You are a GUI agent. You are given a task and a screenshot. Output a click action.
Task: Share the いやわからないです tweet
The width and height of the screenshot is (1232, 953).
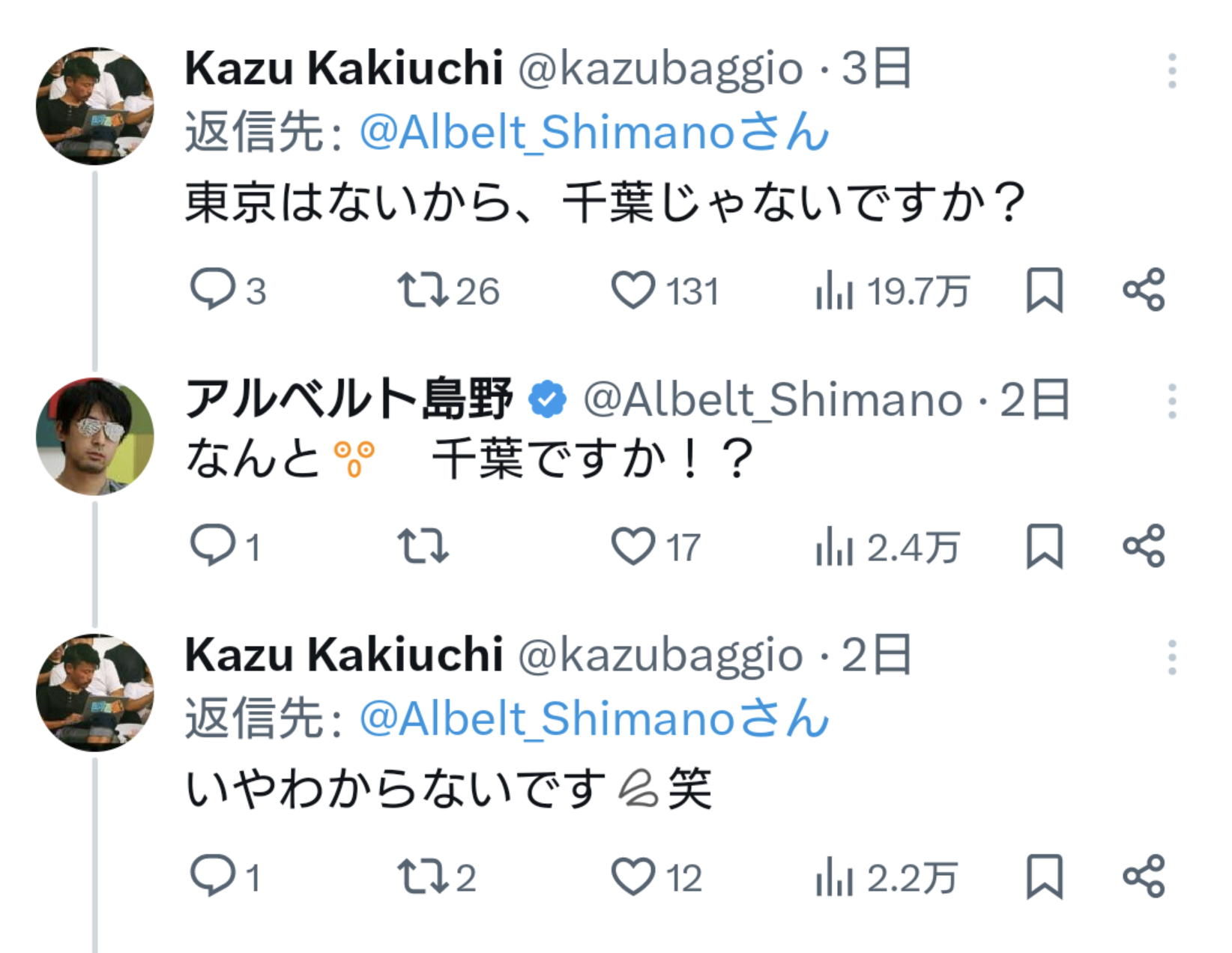[1144, 877]
